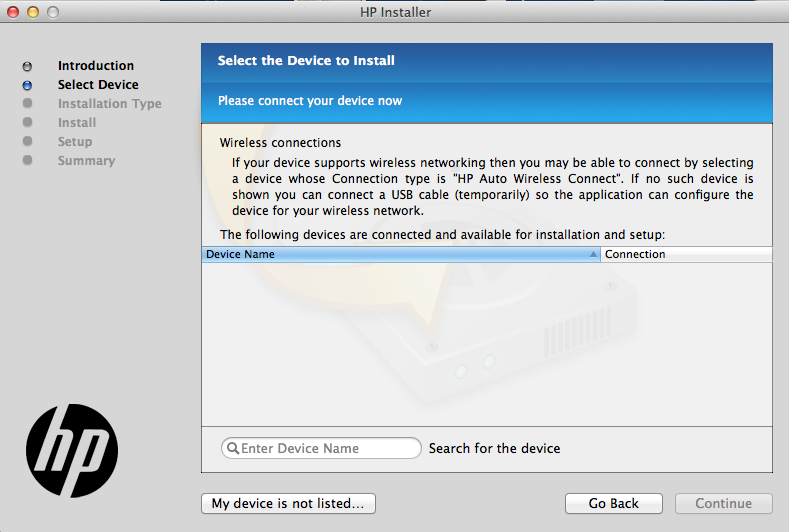Select the Select Device step label
Image resolution: width=789 pixels, height=532 pixels.
coord(98,85)
